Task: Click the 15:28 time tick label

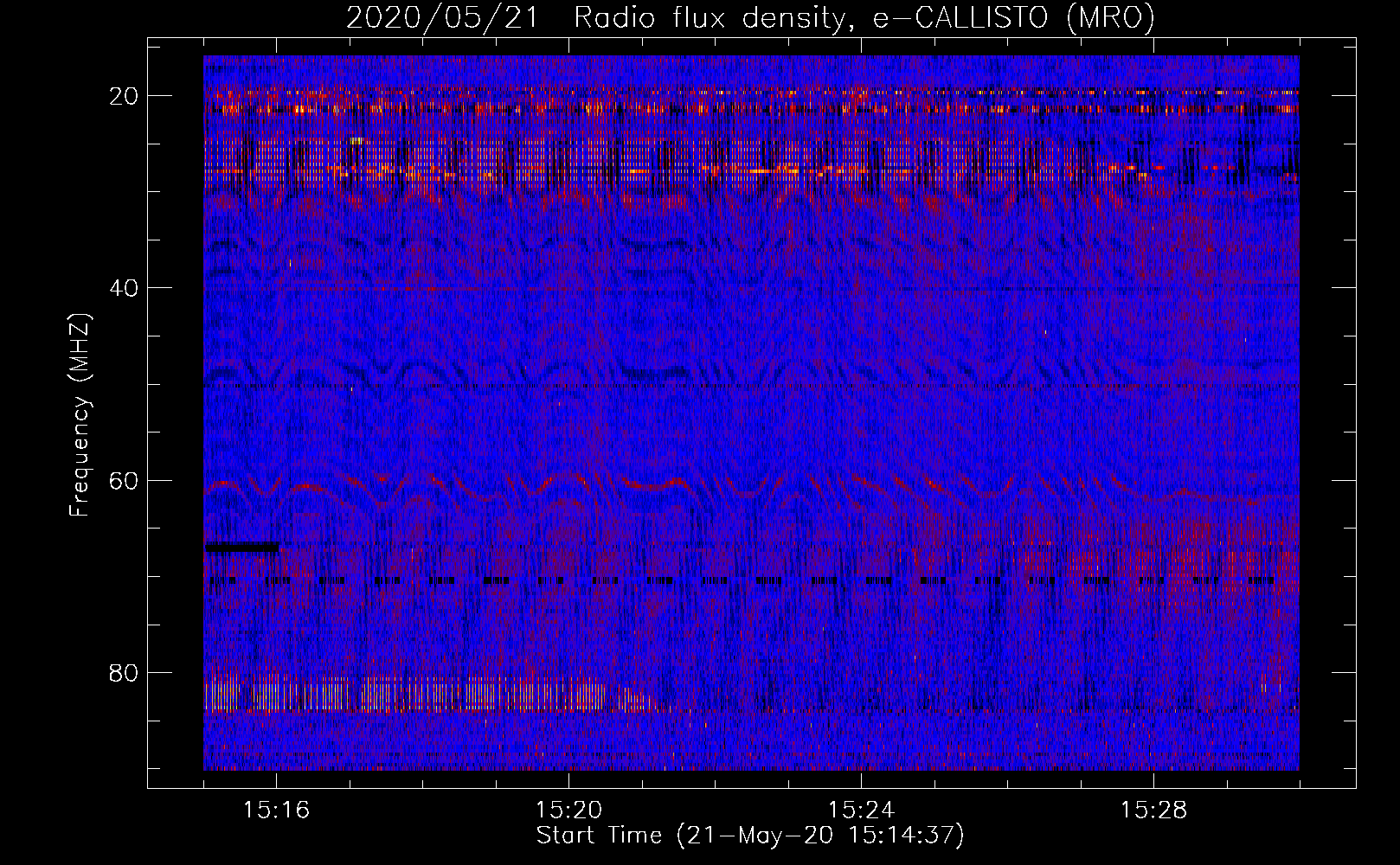Action: click(1153, 811)
